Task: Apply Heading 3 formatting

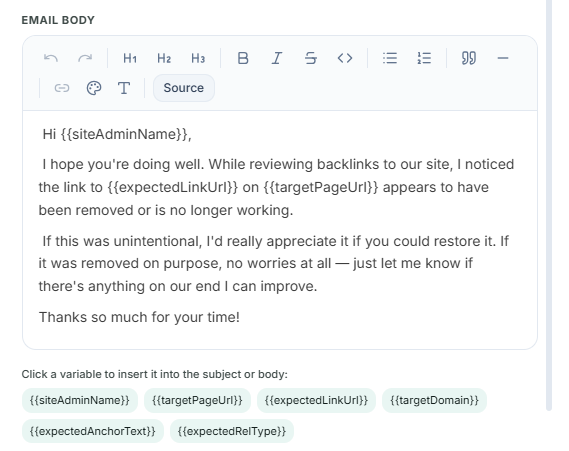Action: [x=198, y=58]
